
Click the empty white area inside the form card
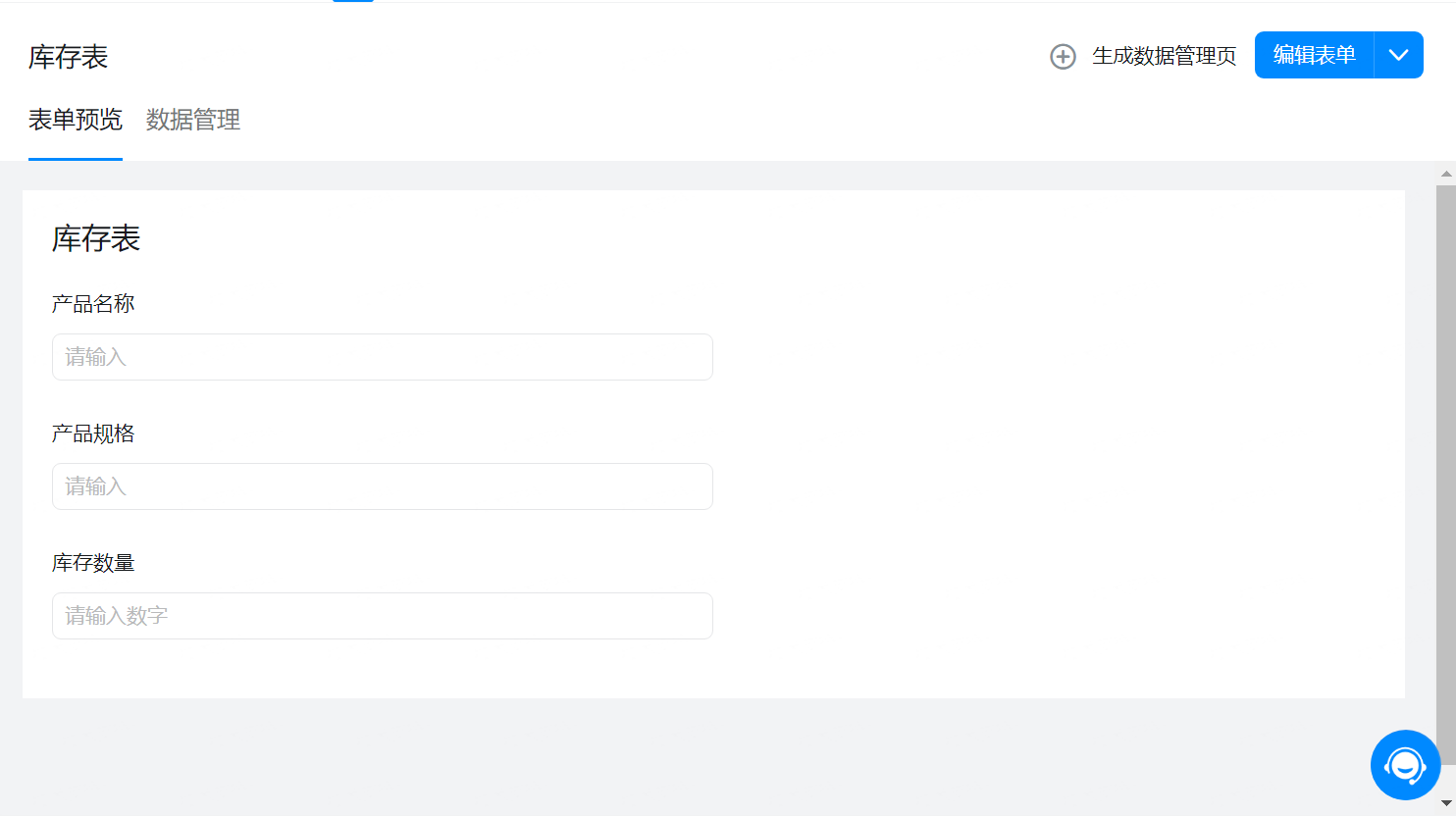tap(1060, 441)
